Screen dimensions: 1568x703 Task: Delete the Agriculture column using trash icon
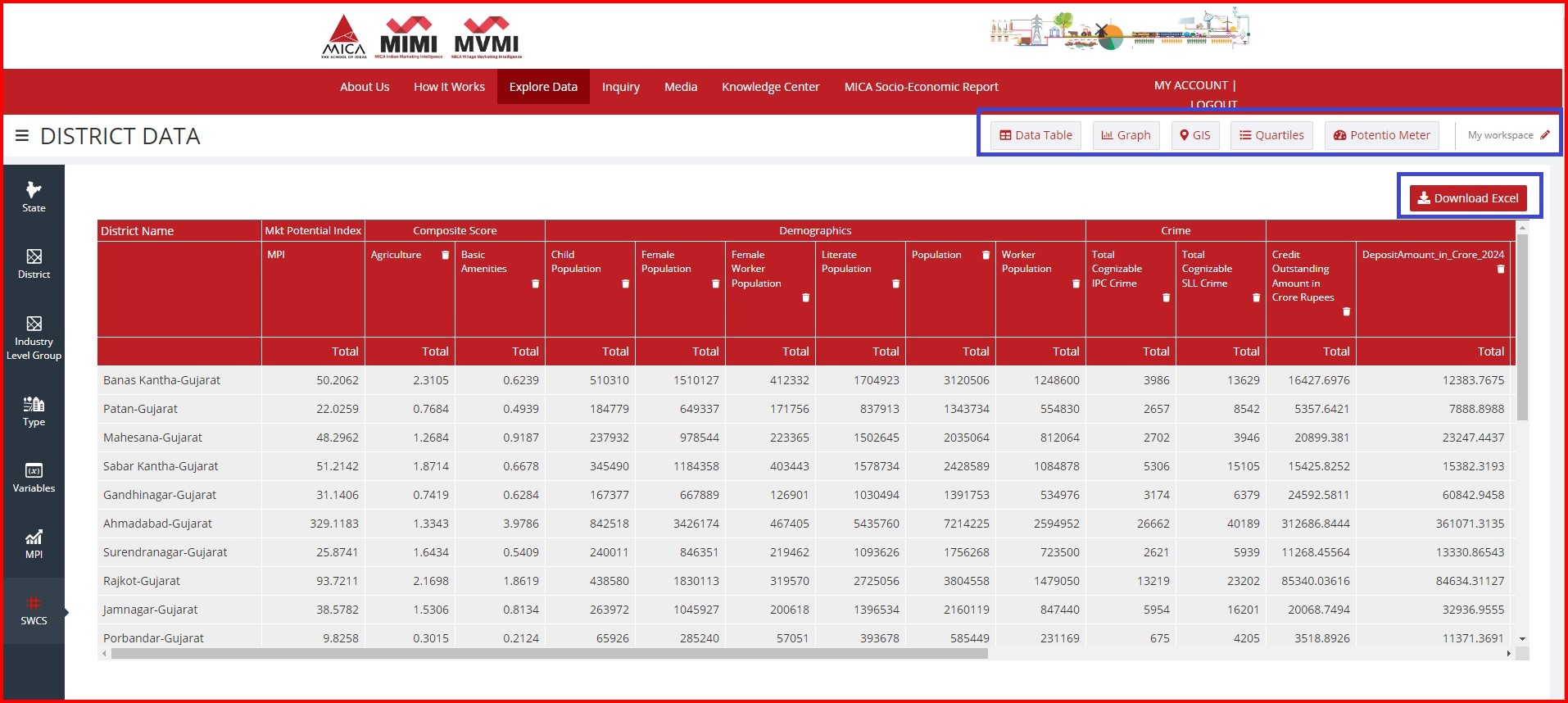tap(446, 255)
